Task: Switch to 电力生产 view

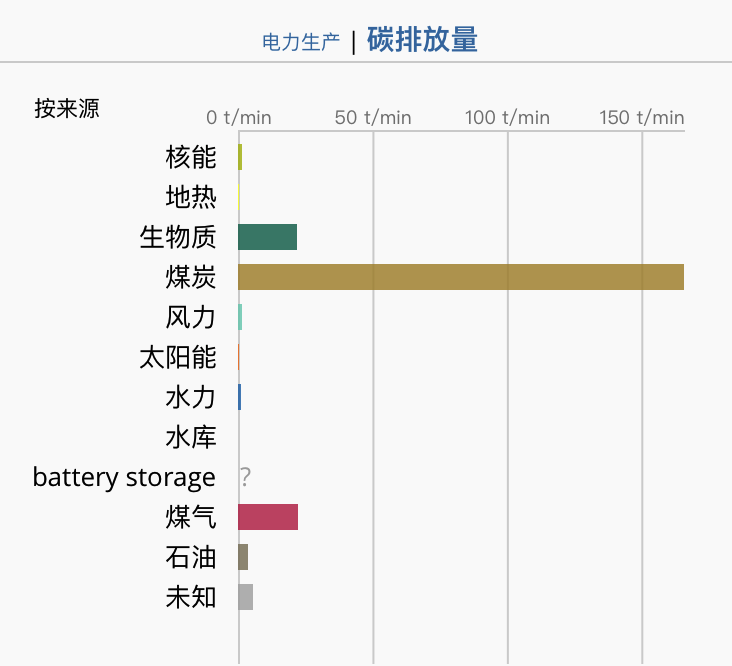Action: [301, 42]
